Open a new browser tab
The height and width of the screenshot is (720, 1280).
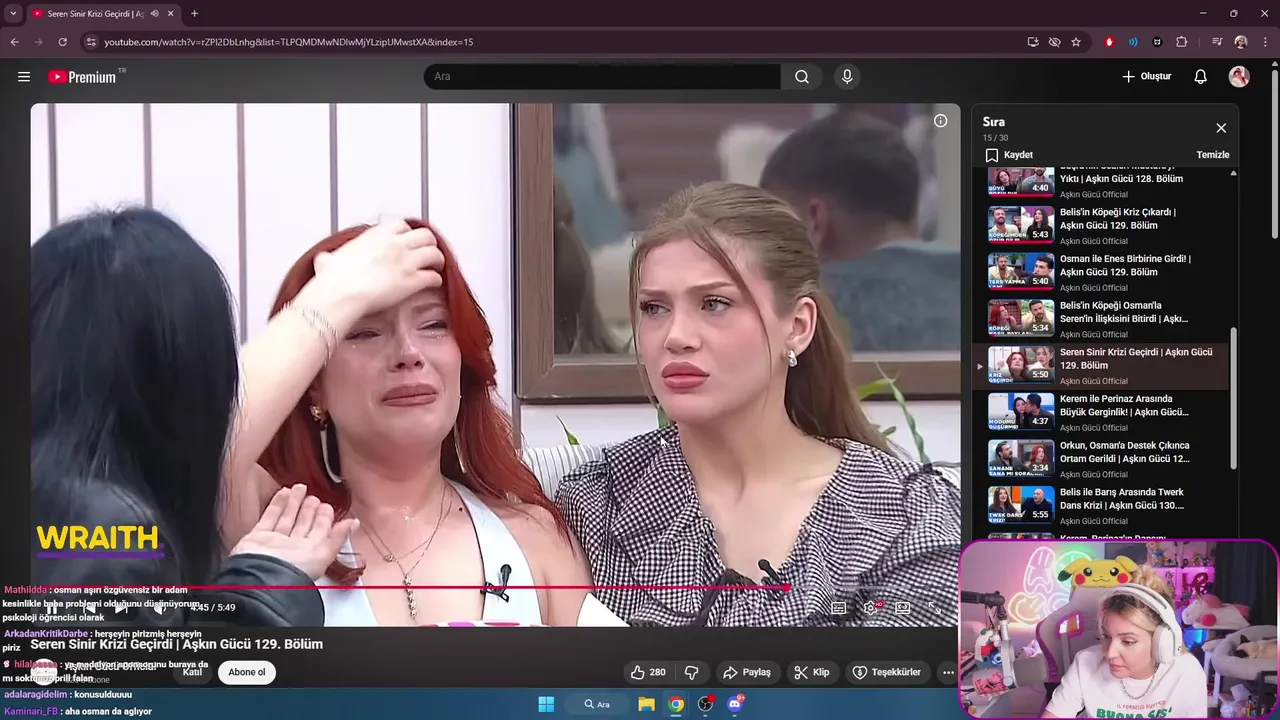point(194,14)
